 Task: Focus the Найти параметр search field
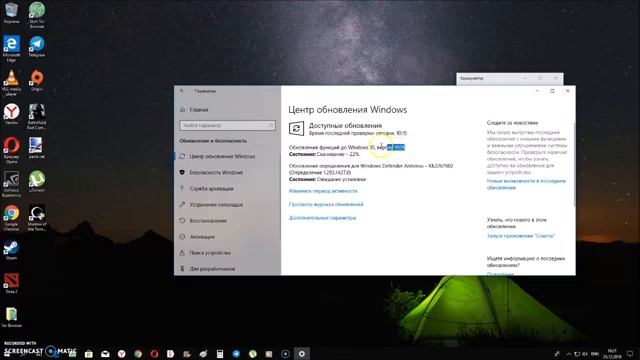tap(227, 125)
